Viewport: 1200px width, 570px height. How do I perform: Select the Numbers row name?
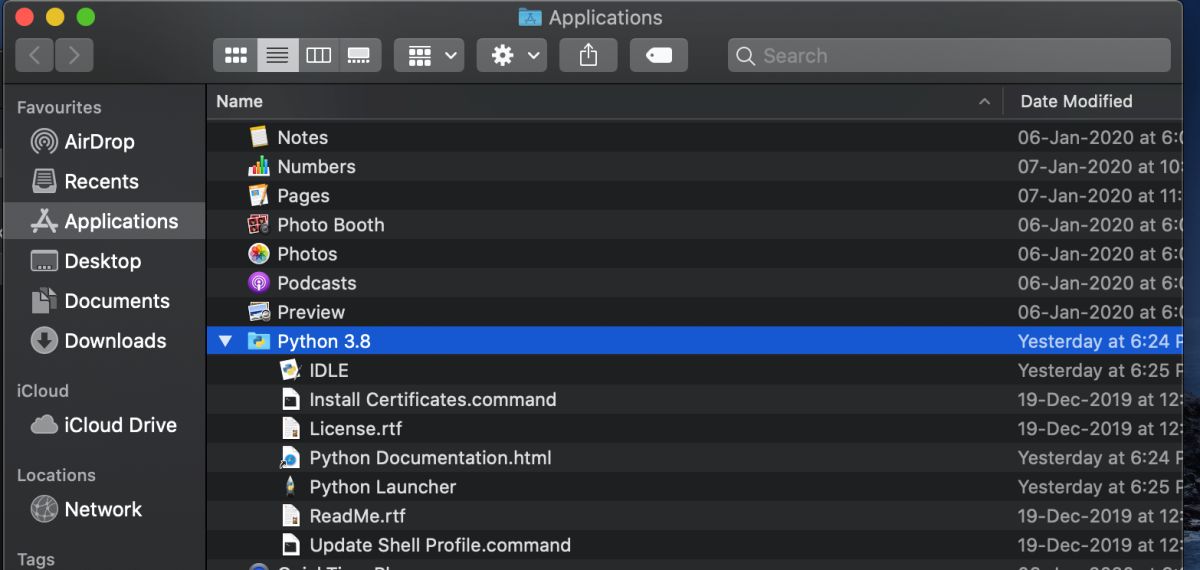(317, 166)
